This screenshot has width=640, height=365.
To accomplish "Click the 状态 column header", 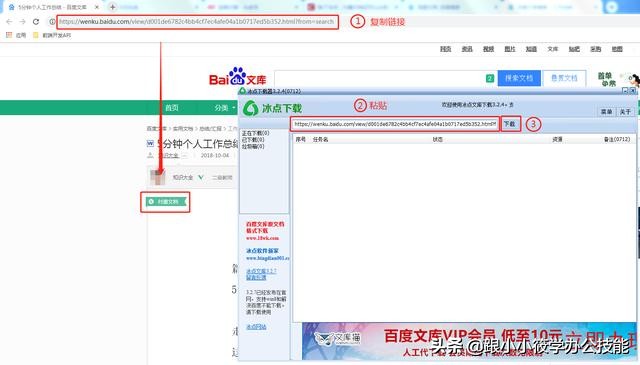I will 438,139.
